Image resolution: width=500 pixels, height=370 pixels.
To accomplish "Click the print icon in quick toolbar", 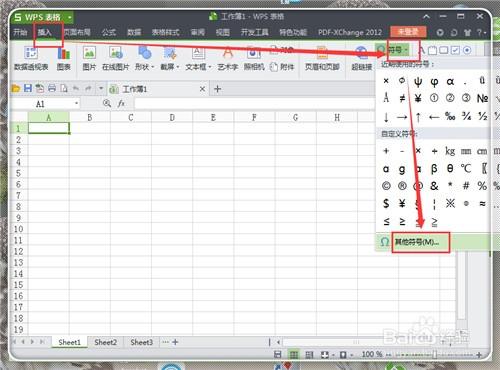I will pos(52,88).
